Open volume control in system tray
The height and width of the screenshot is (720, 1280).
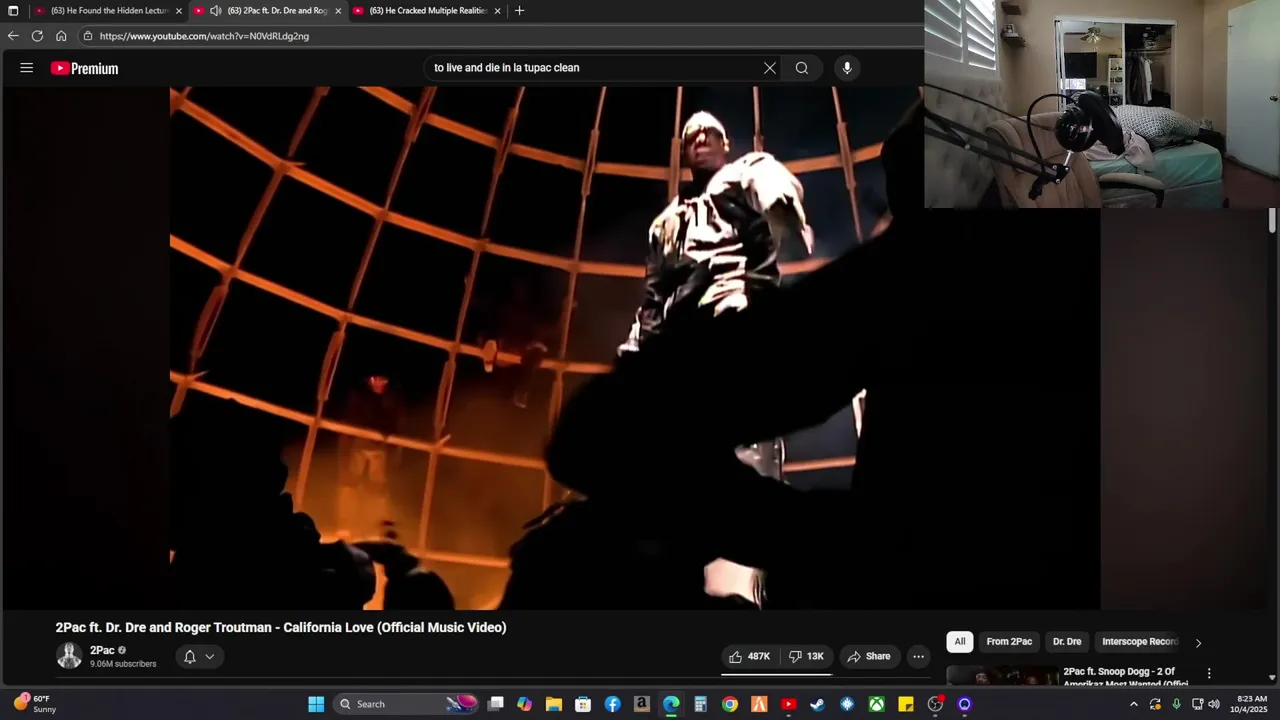coord(1214,704)
